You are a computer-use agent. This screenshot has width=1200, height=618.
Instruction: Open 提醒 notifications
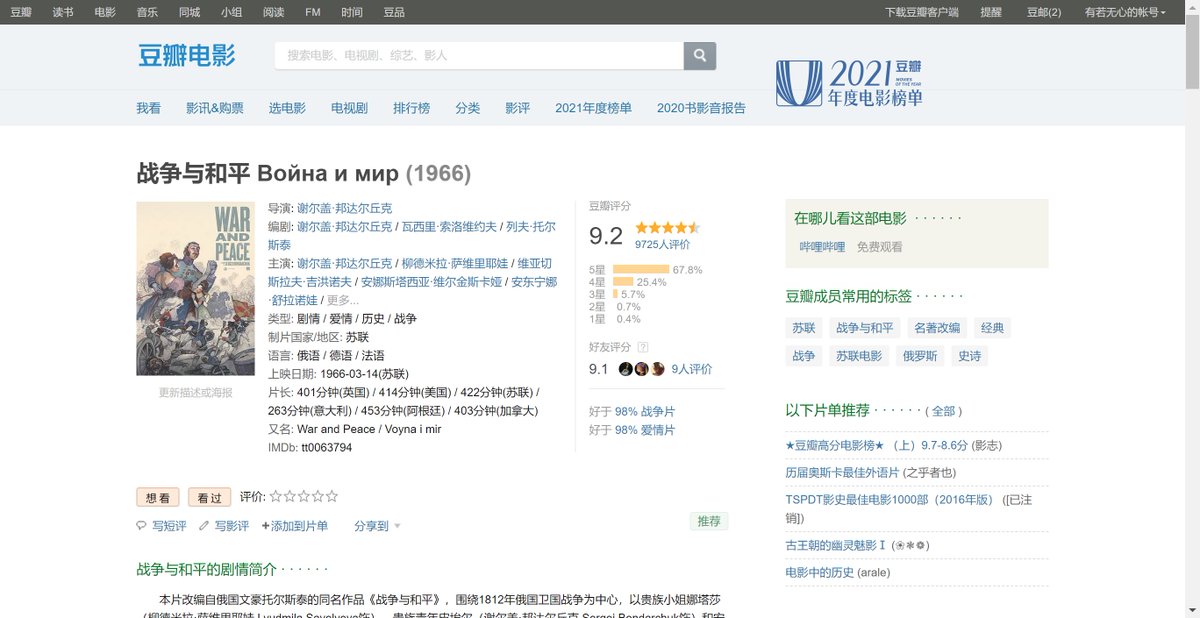pyautogui.click(x=991, y=12)
